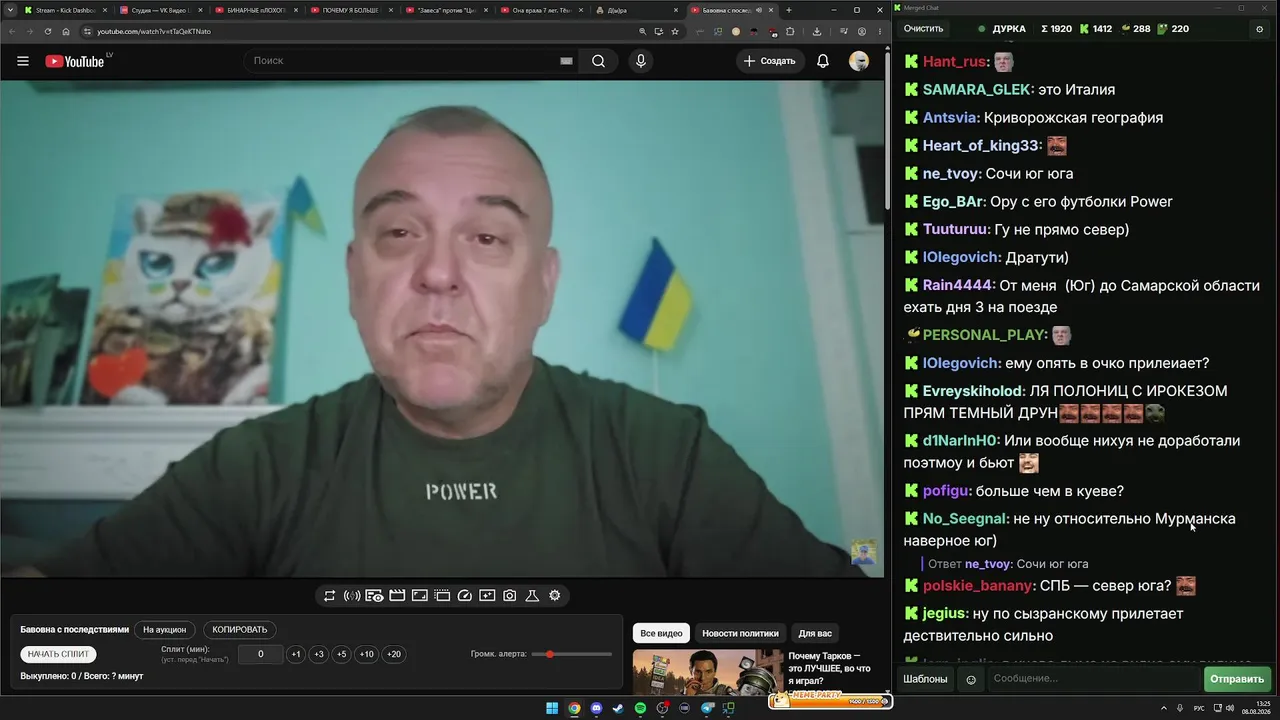Open a new browser tab
The width and height of the screenshot is (1280, 720).
pos(789,10)
